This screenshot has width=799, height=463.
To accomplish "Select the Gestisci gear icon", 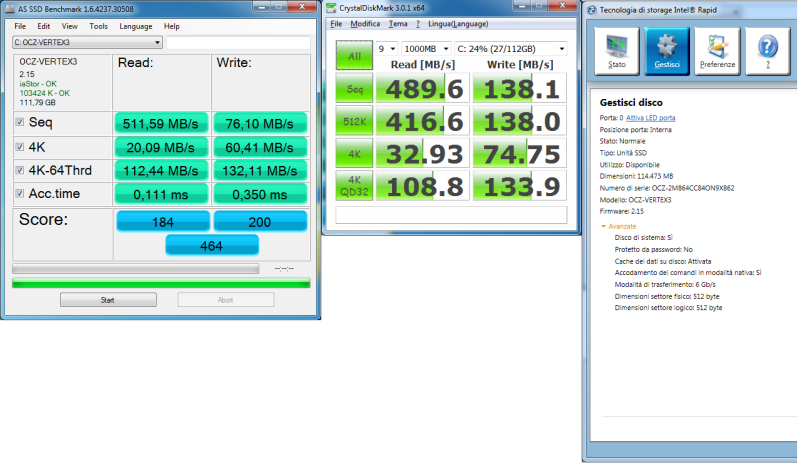I will click(666, 50).
